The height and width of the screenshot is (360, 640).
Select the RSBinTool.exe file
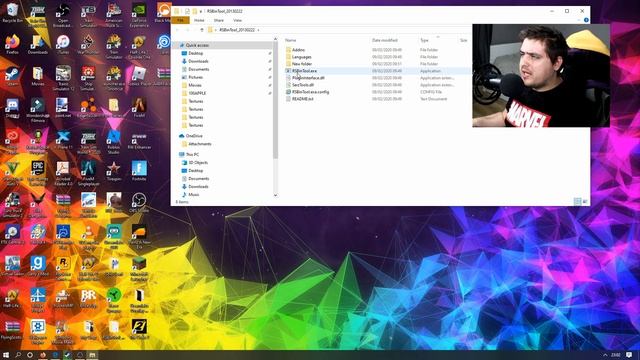pos(301,71)
